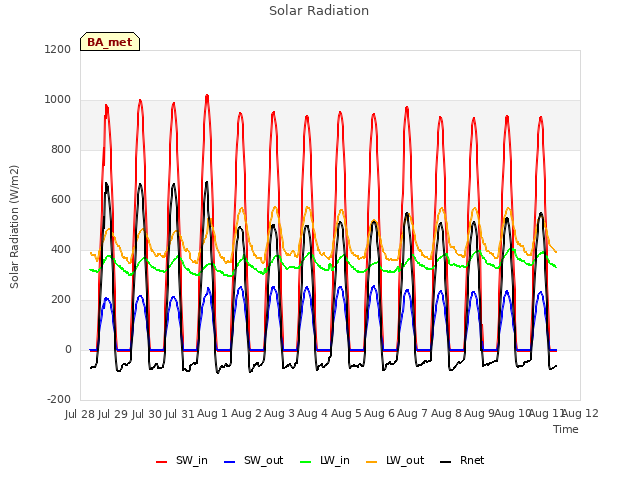Click the Jul 28 x-axis label

pyautogui.click(x=80, y=414)
